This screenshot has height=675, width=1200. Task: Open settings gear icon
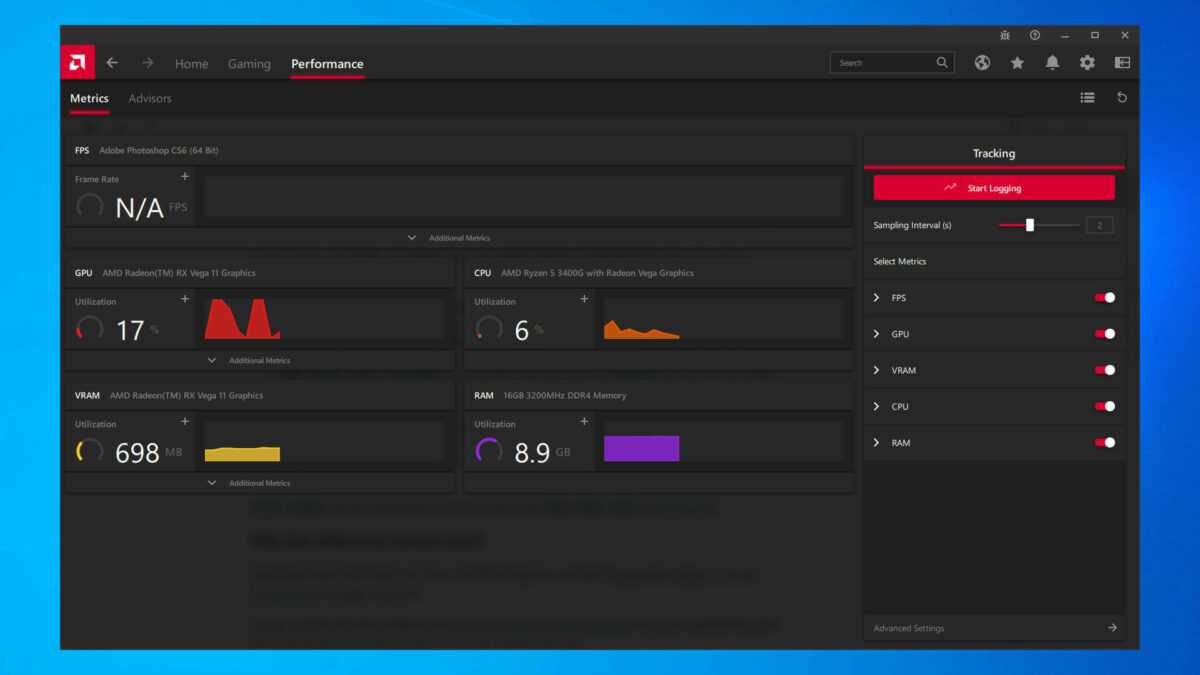(1087, 62)
